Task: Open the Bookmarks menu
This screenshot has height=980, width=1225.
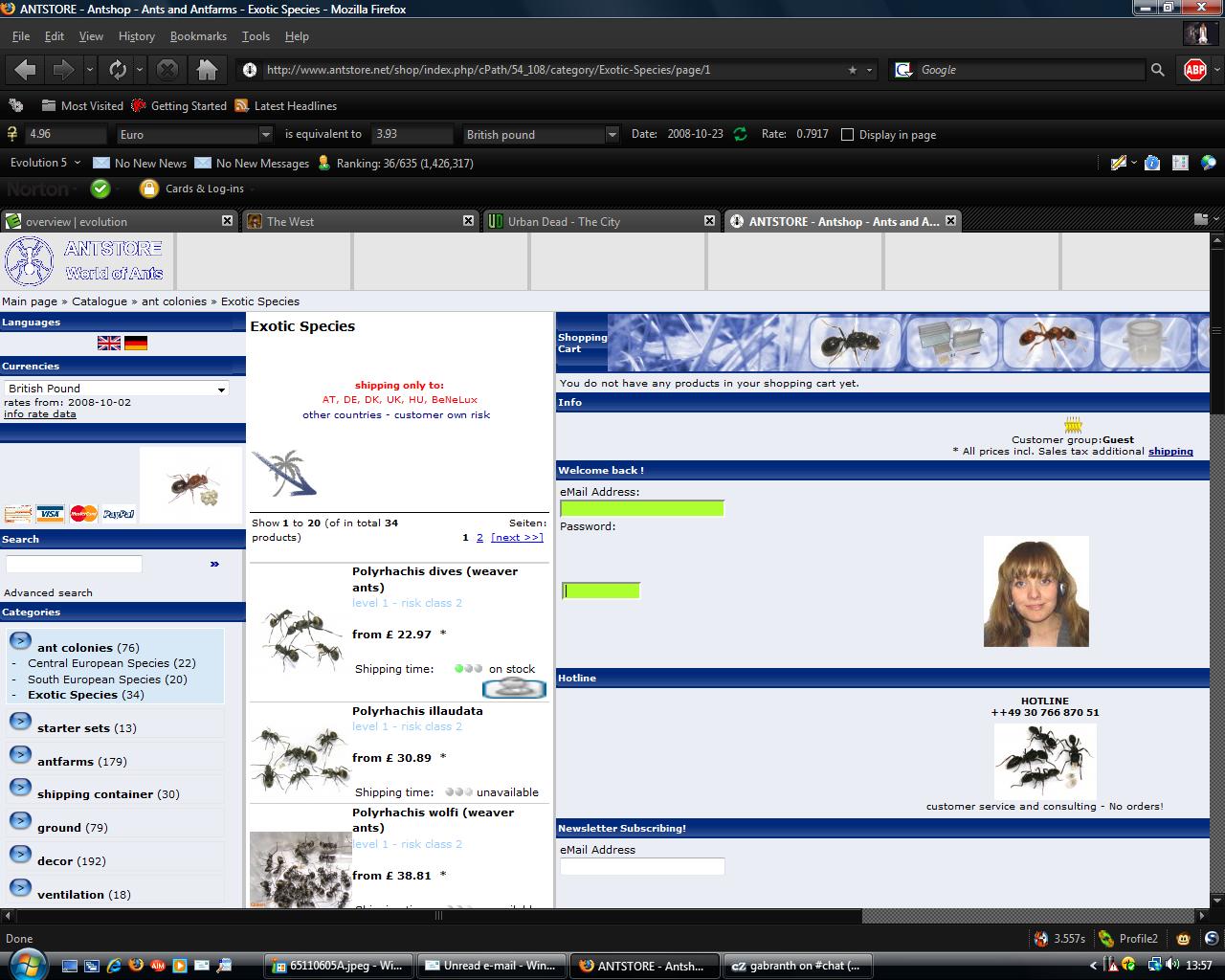Action: [x=198, y=36]
